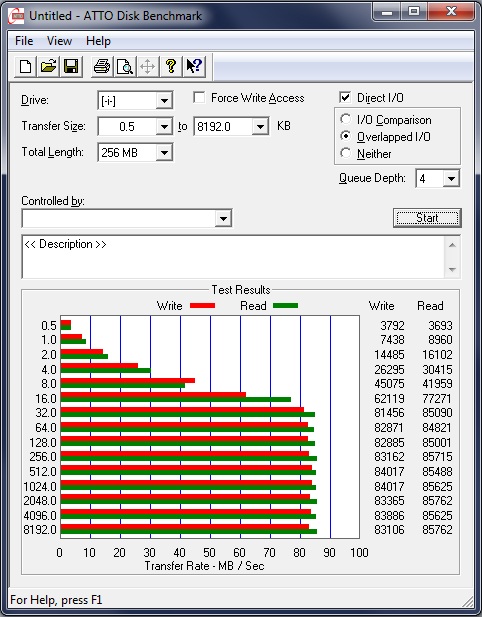Open a saved benchmark file icon
This screenshot has height=617, width=482.
[48, 66]
